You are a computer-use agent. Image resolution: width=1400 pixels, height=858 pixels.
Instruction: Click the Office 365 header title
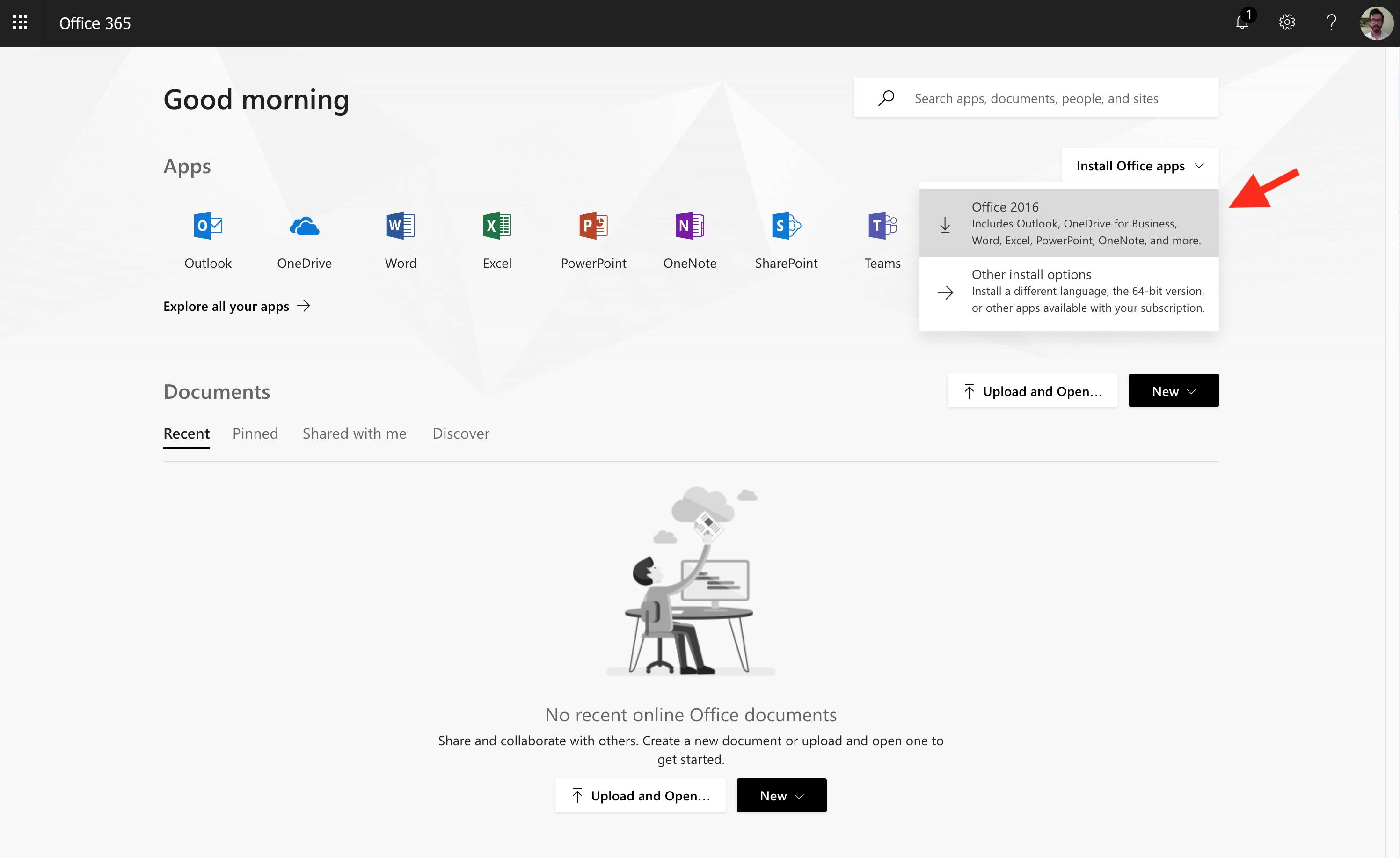click(95, 23)
